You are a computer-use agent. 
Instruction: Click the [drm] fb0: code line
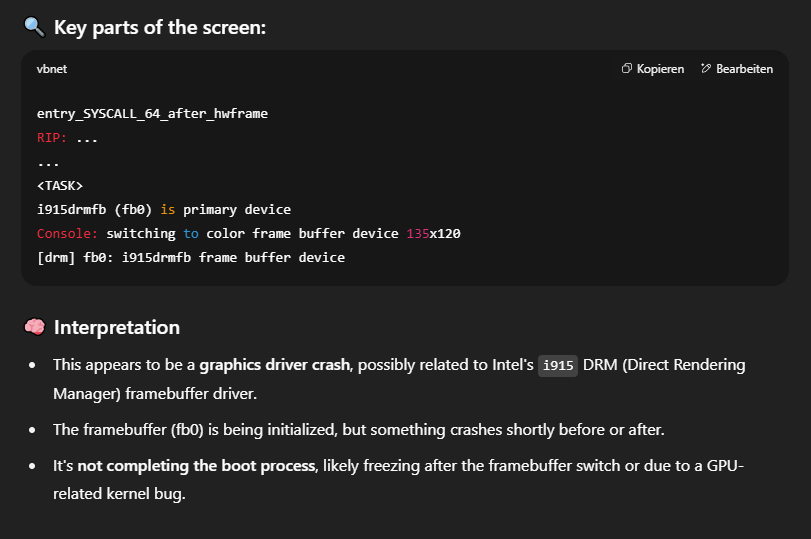pos(191,257)
